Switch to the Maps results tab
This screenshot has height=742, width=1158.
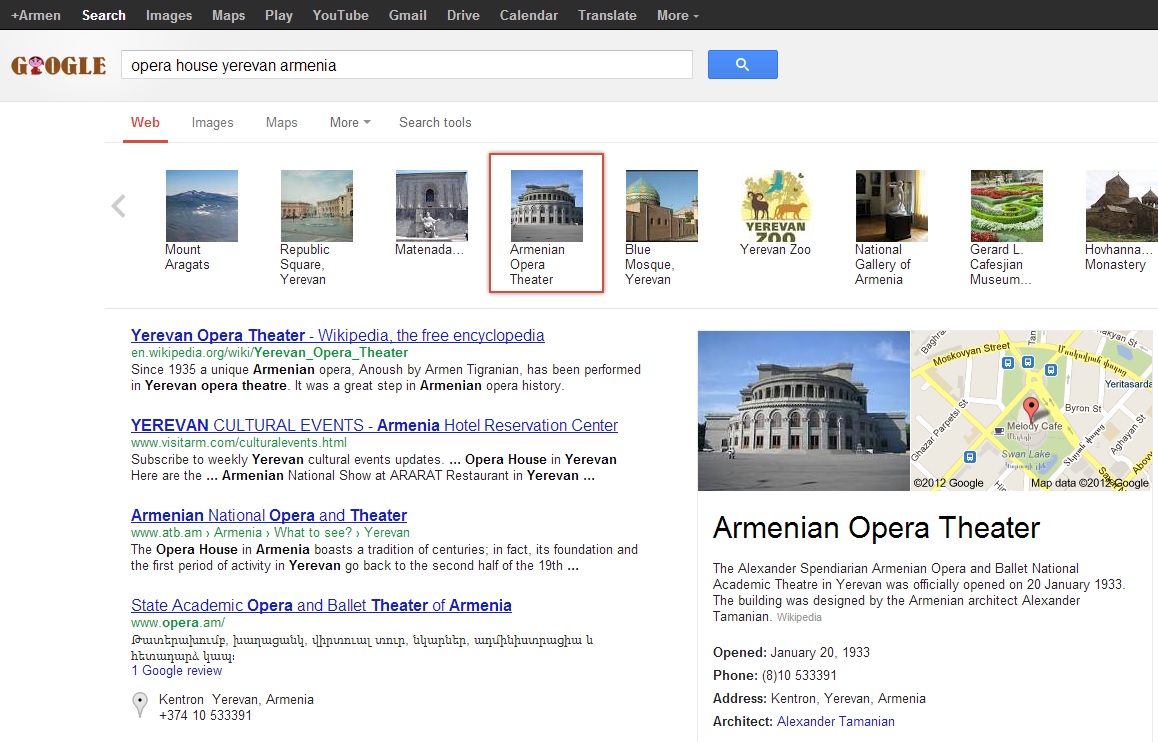pyautogui.click(x=281, y=123)
